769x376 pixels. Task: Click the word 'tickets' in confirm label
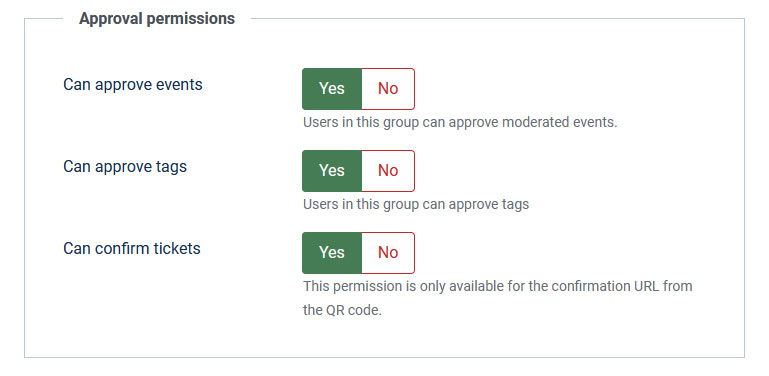point(177,249)
